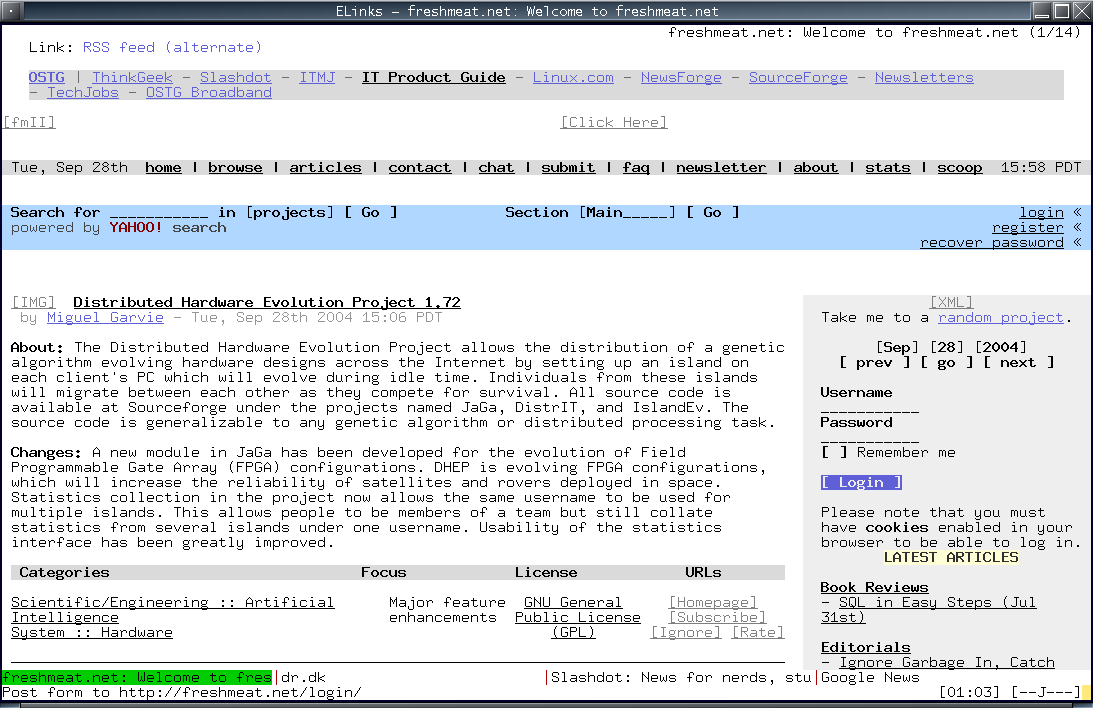Open the [XML] feed link
Viewport: 1093px width, 708px height.
pos(951,302)
